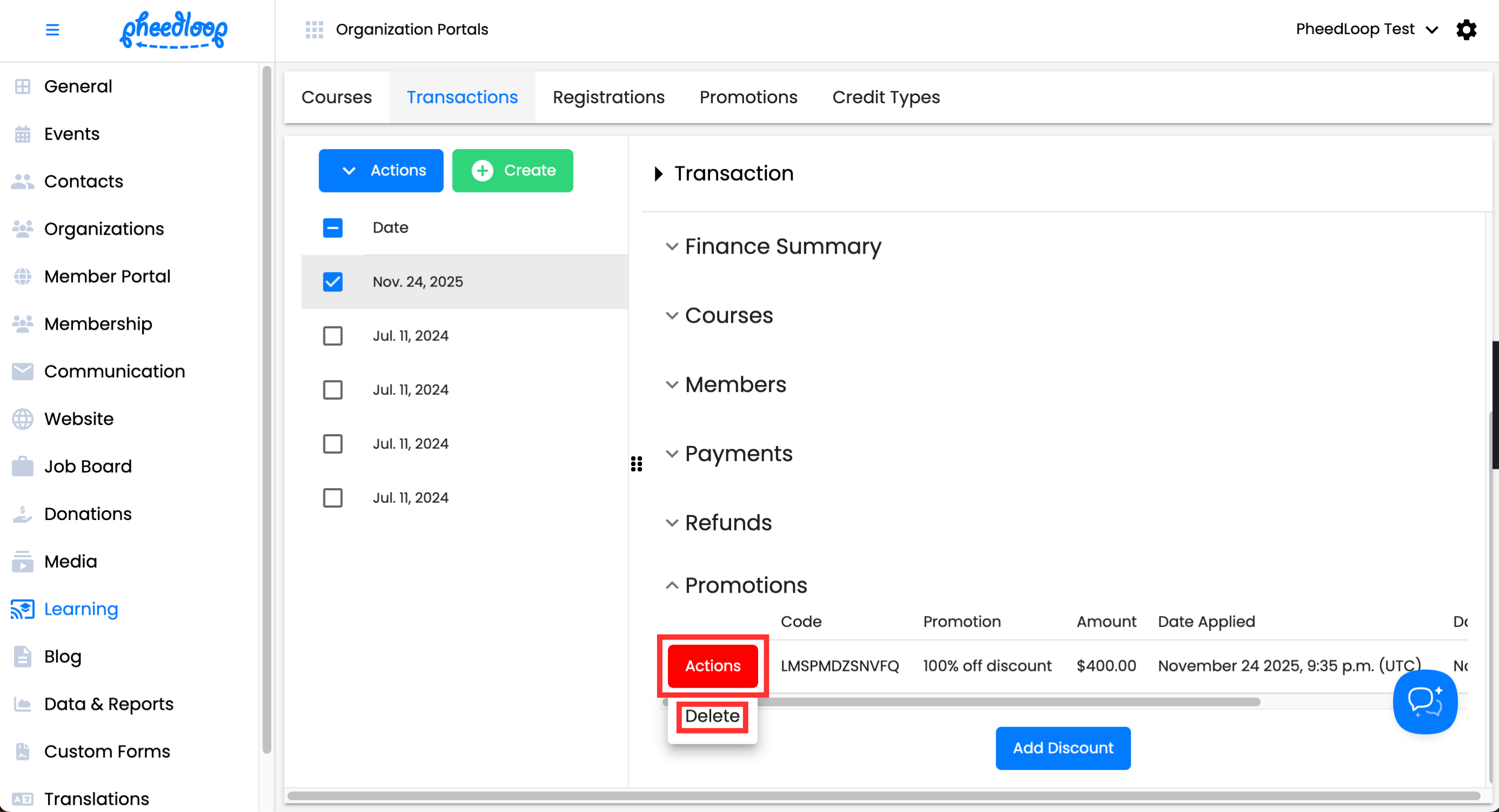Click the Job Board briefcase icon
This screenshot has height=812, width=1499.
click(23, 467)
